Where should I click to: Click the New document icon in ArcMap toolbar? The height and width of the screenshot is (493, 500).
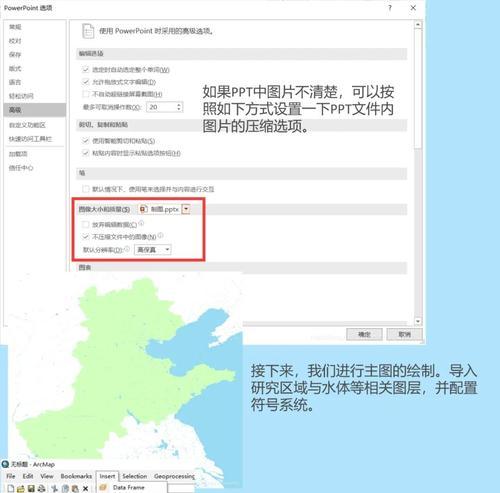[10, 488]
